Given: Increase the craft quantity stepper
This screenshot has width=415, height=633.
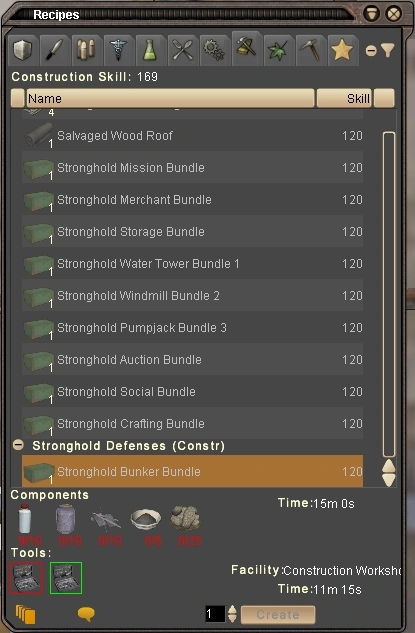Looking at the screenshot, I should (232, 610).
